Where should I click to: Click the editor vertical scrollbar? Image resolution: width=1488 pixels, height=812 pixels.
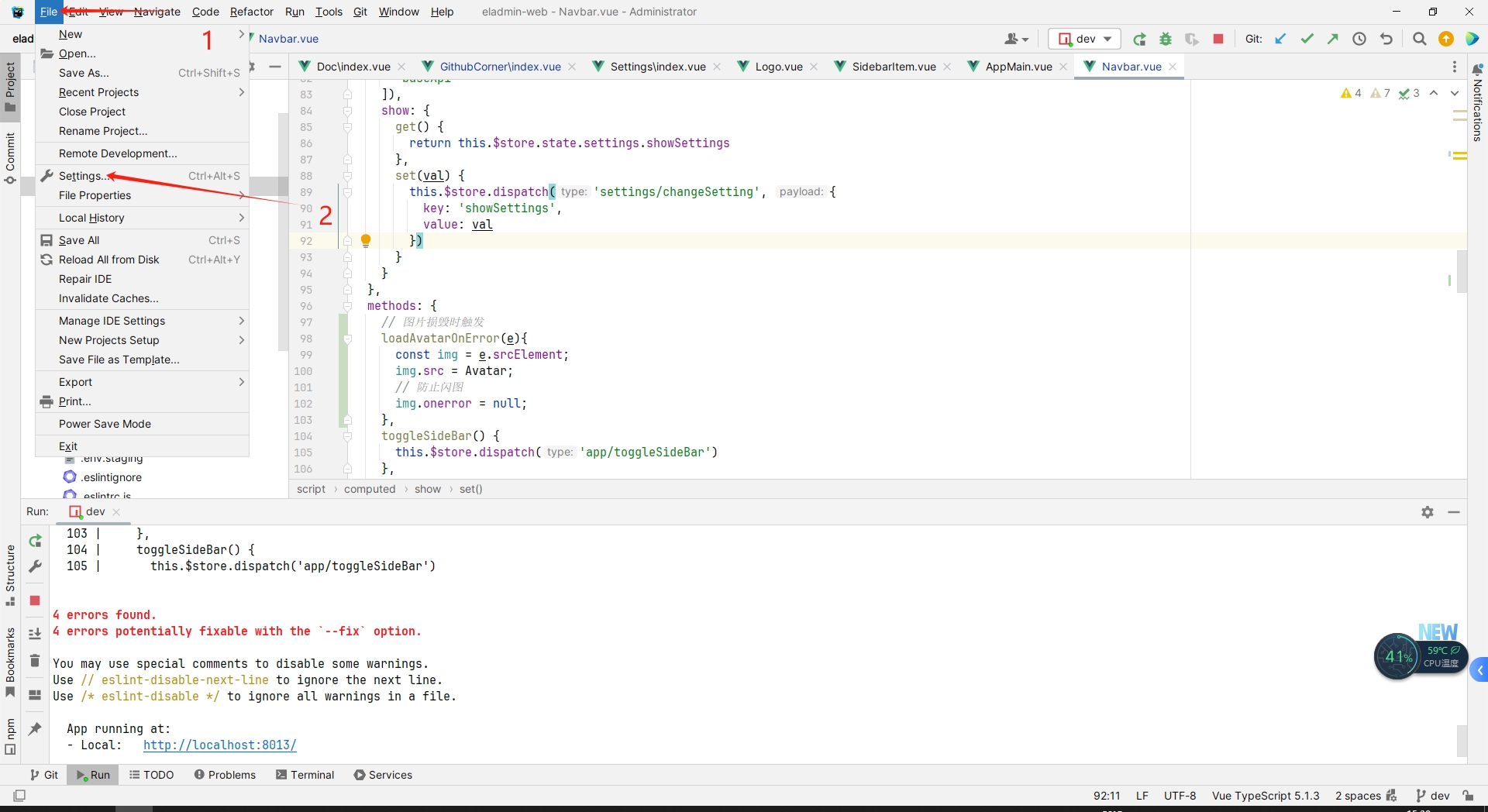[x=1461, y=271]
